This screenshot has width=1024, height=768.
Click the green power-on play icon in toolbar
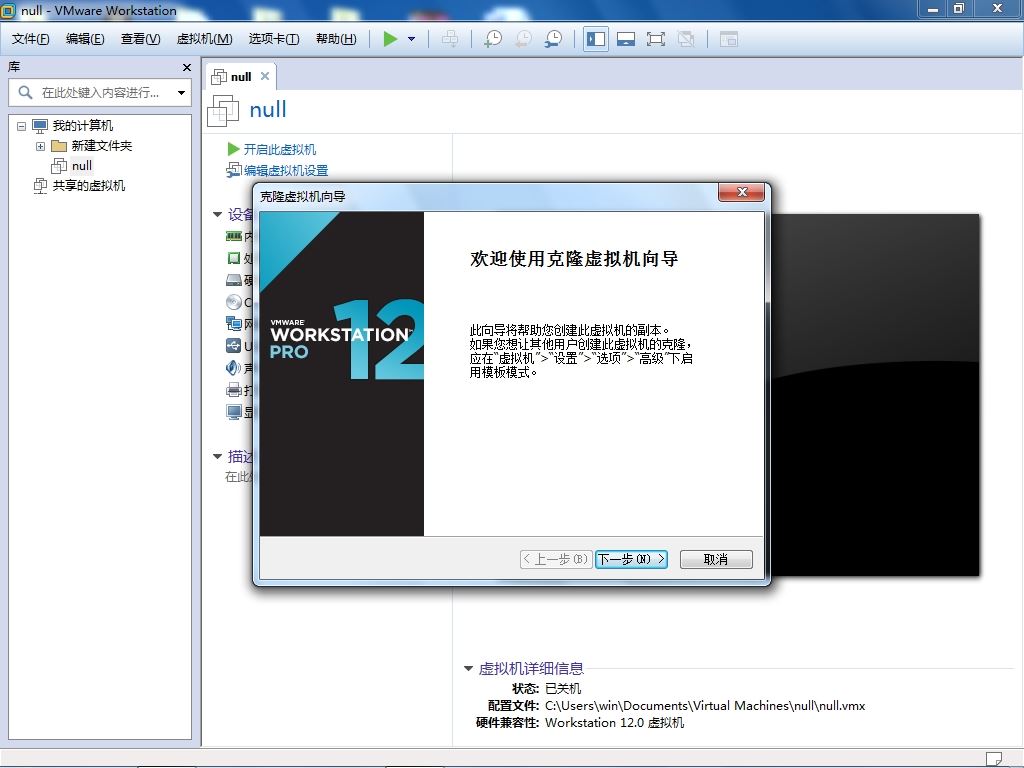point(390,39)
